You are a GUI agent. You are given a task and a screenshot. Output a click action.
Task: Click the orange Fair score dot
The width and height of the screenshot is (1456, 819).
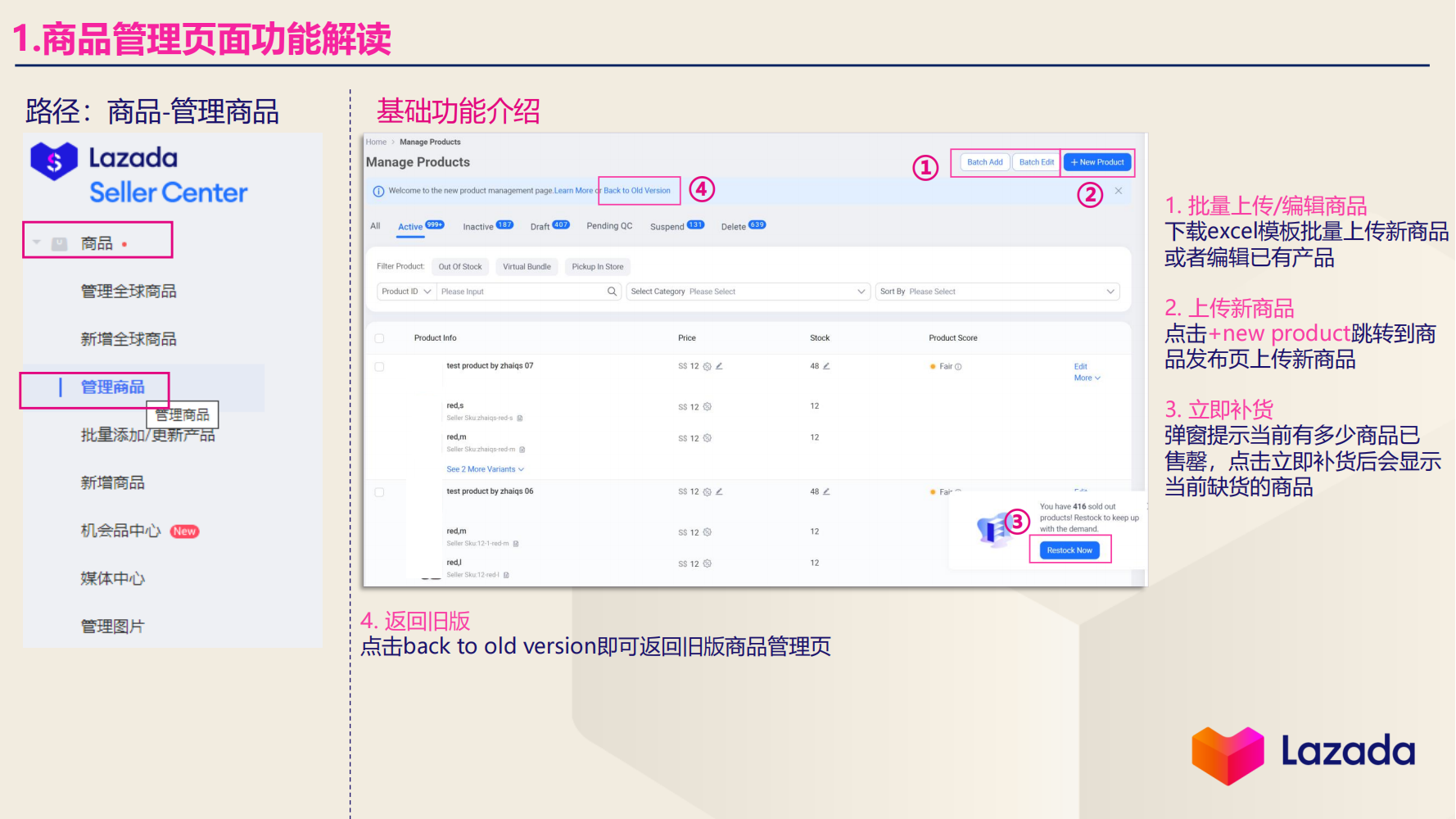coord(934,366)
